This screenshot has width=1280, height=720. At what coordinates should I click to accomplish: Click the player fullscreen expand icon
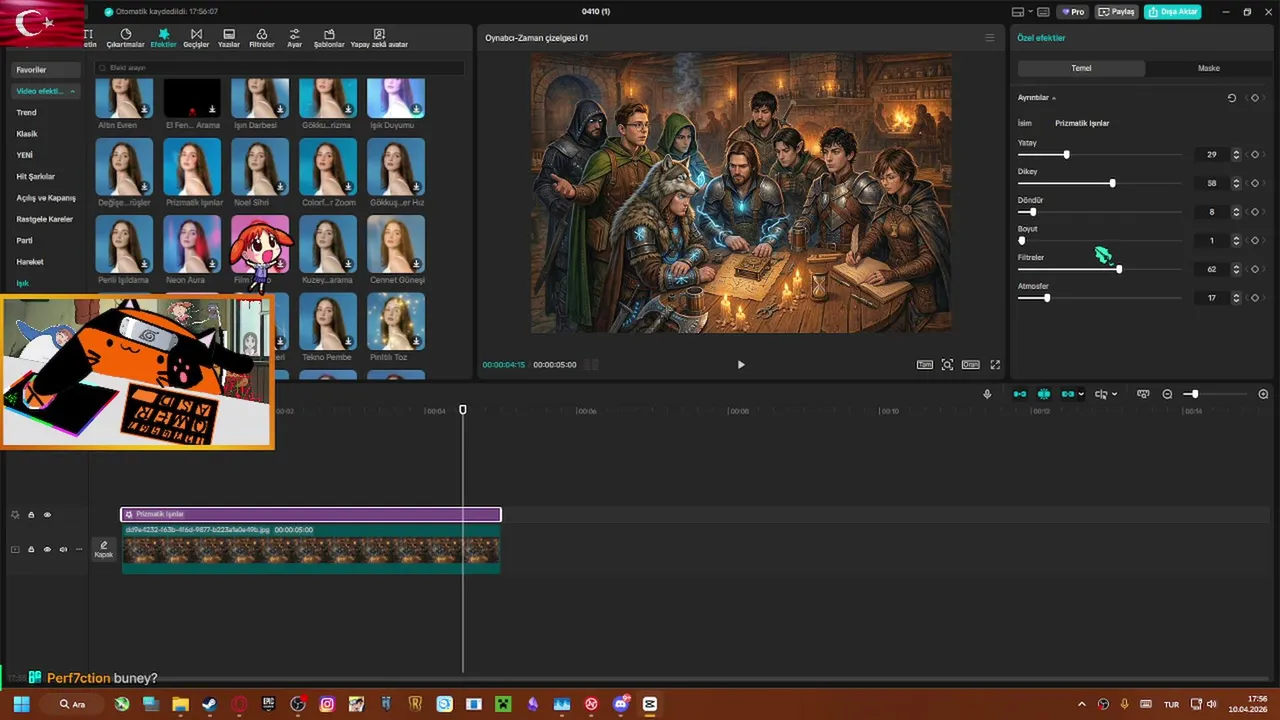point(995,365)
